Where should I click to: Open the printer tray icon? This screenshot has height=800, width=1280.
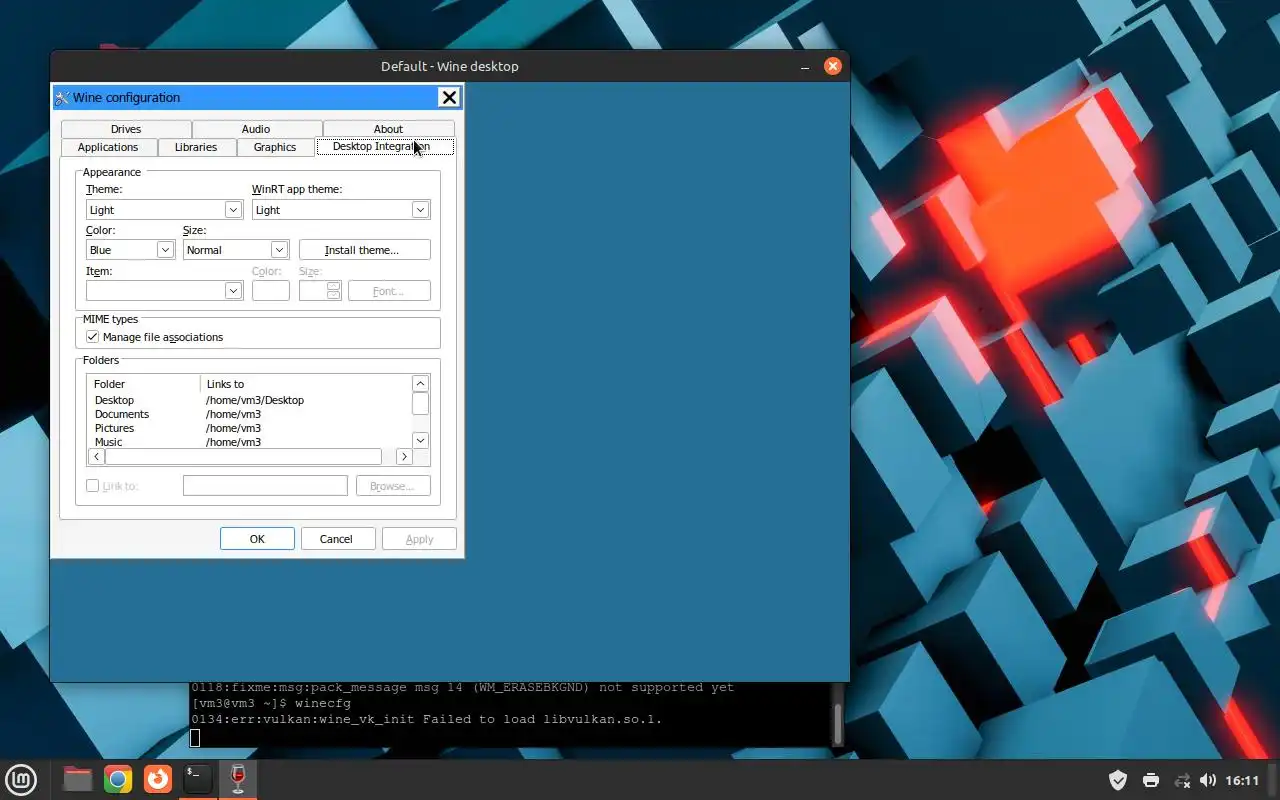1151,780
